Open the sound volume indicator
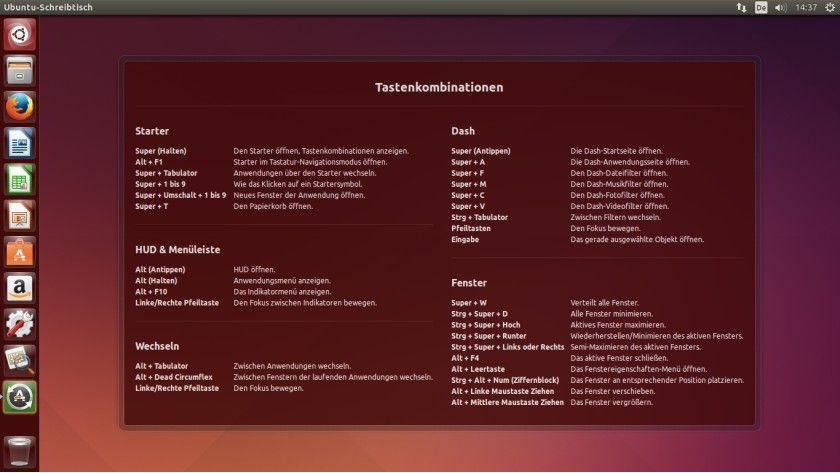 coord(780,7)
